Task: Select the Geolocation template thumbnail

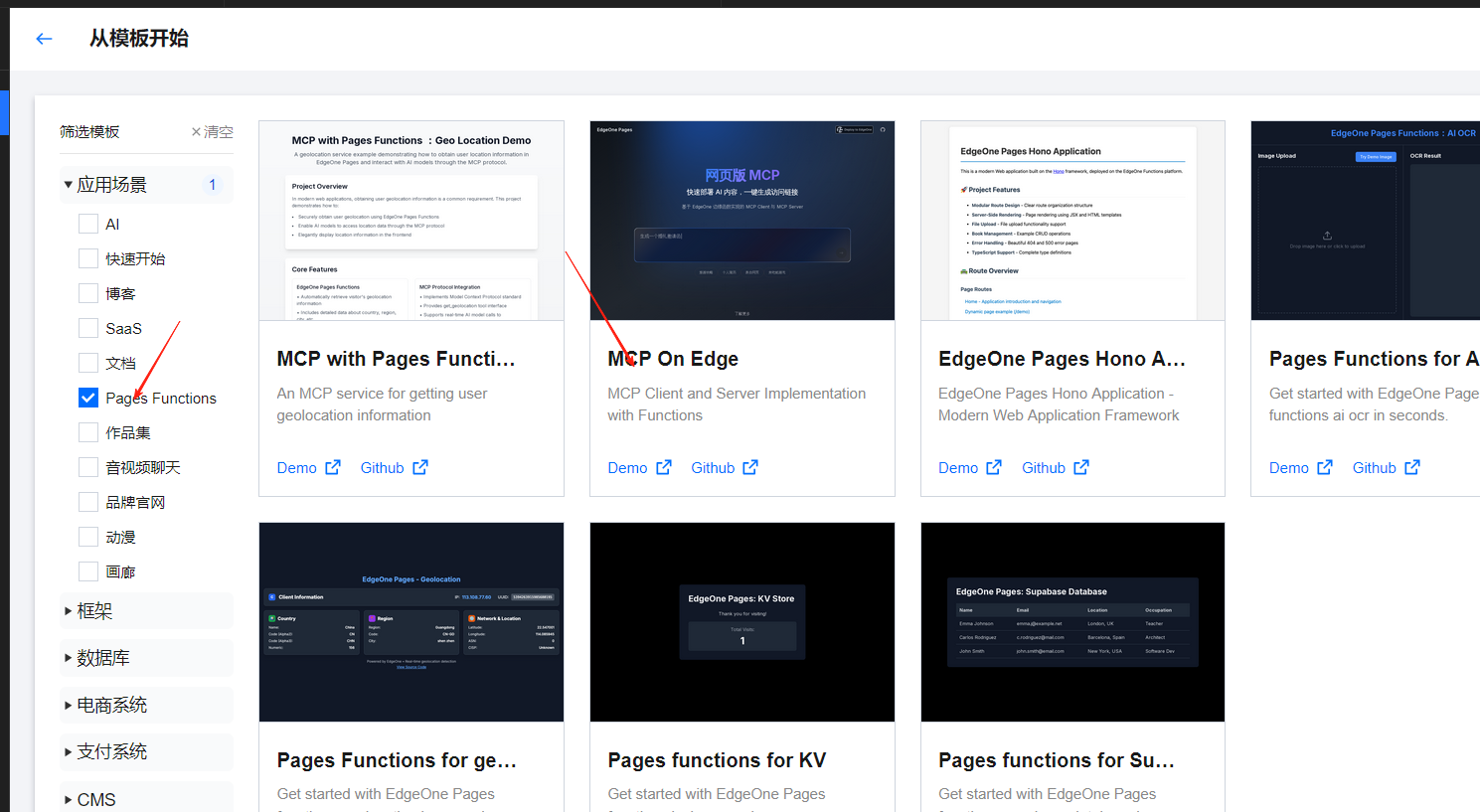Action: coord(411,622)
